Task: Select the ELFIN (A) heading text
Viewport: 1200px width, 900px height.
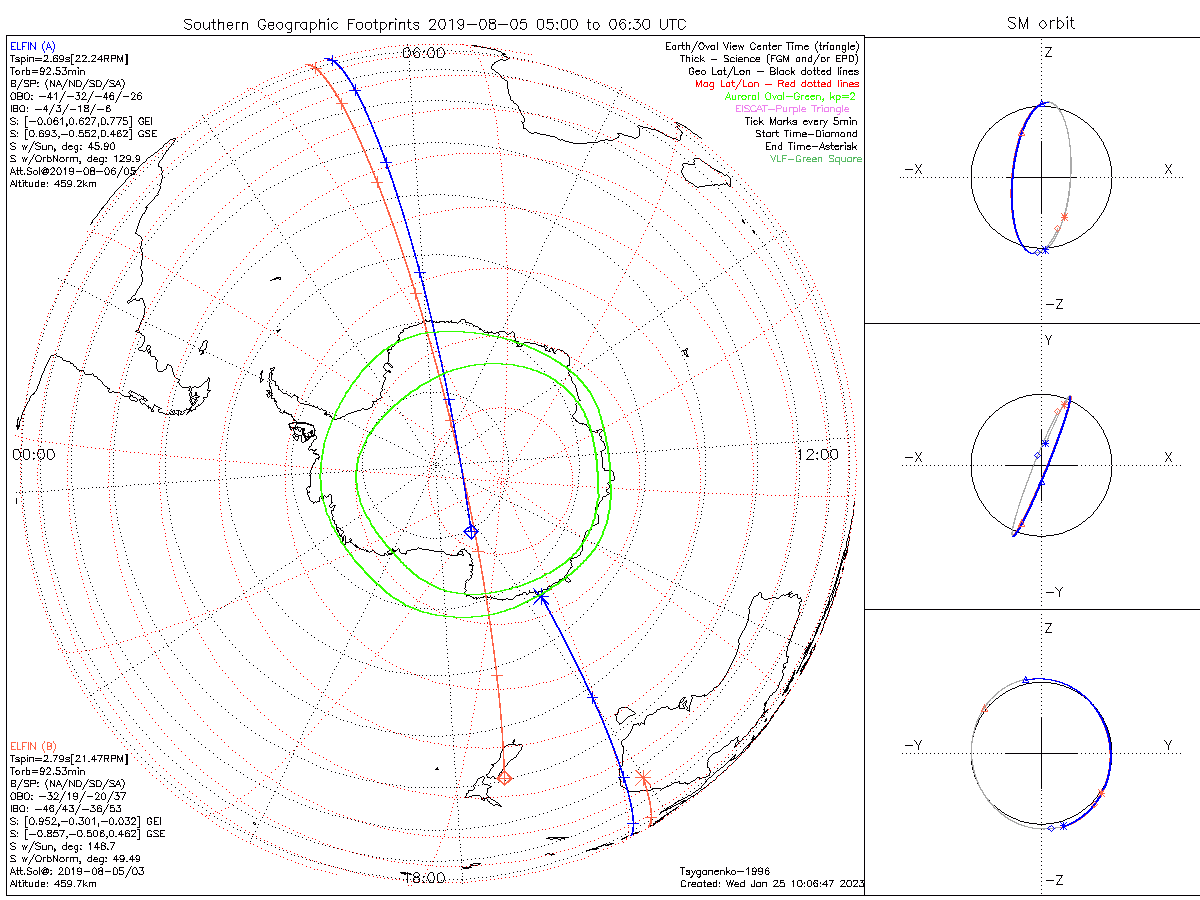Action: coord(33,46)
